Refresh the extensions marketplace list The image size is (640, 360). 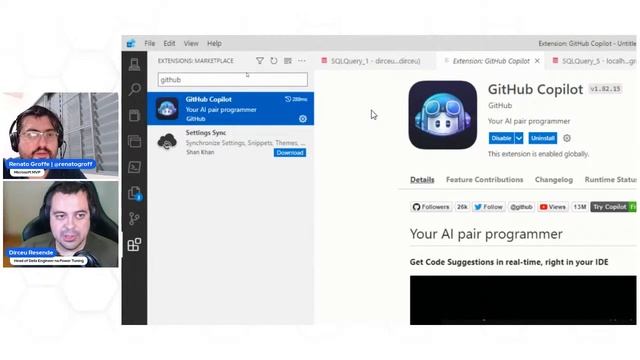click(x=274, y=61)
